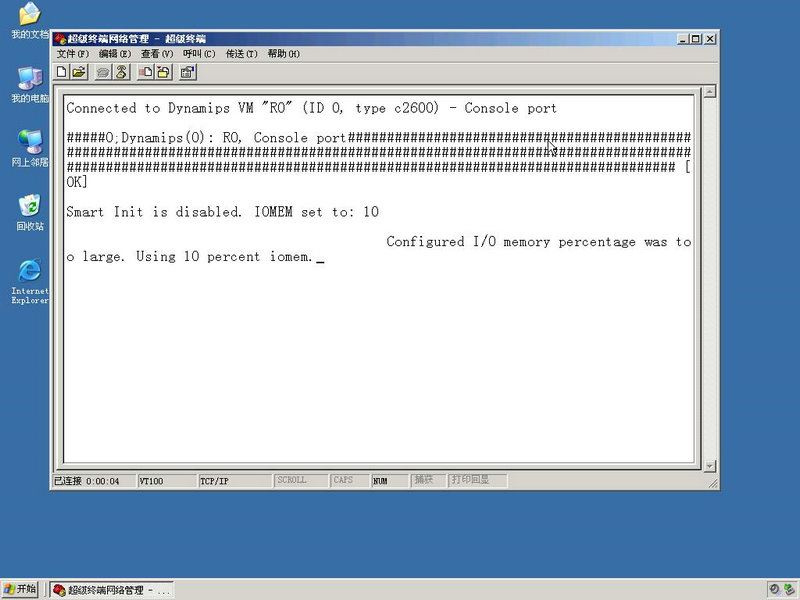Select 我的电脑 desktop icon

coord(30,85)
